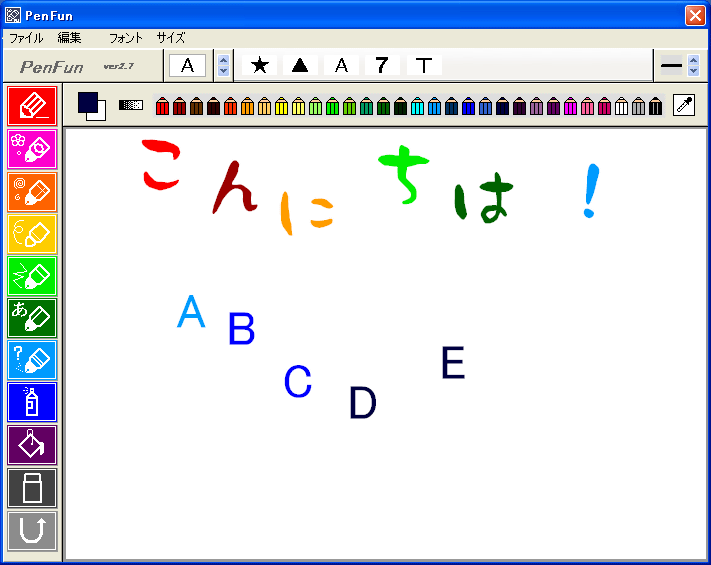The image size is (711, 565).
Task: Select the dark gray eraser tool
Action: tap(32, 488)
